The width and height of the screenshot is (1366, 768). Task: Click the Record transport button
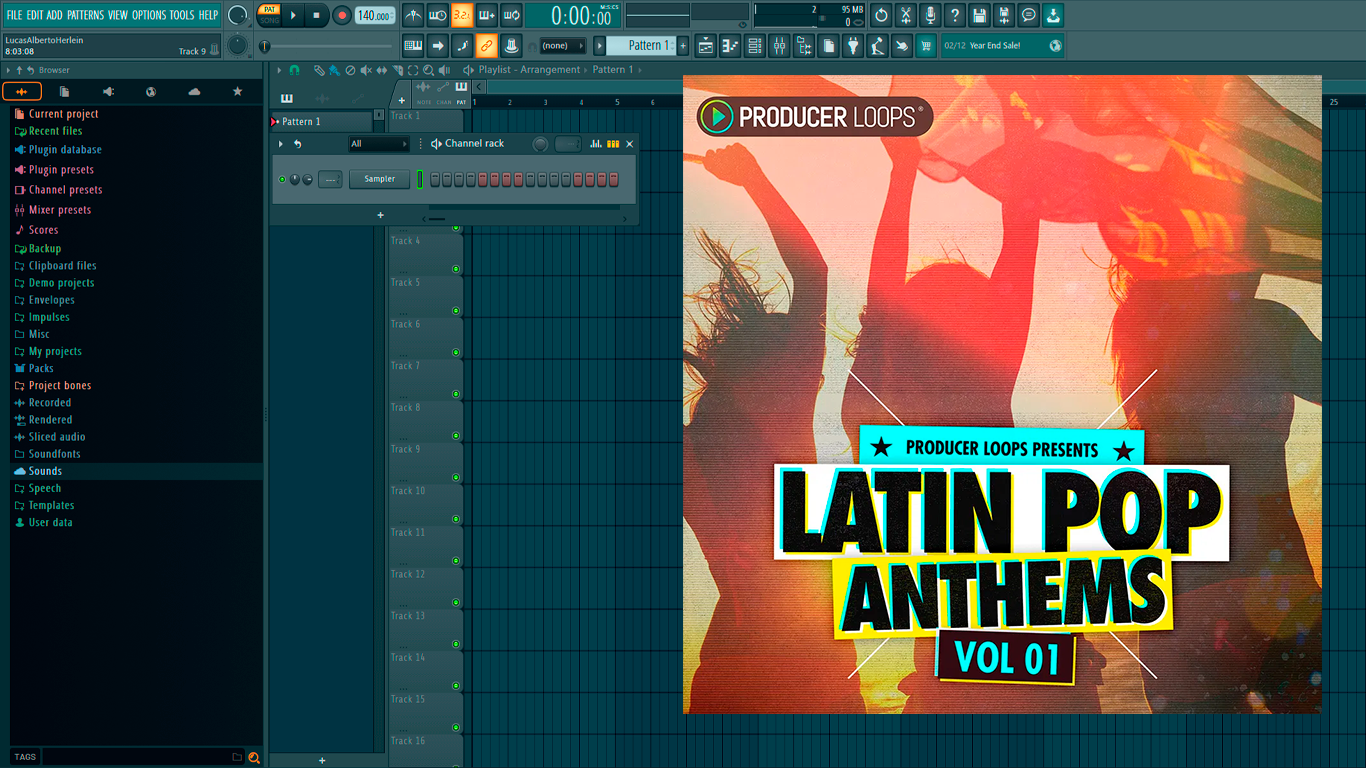point(342,15)
